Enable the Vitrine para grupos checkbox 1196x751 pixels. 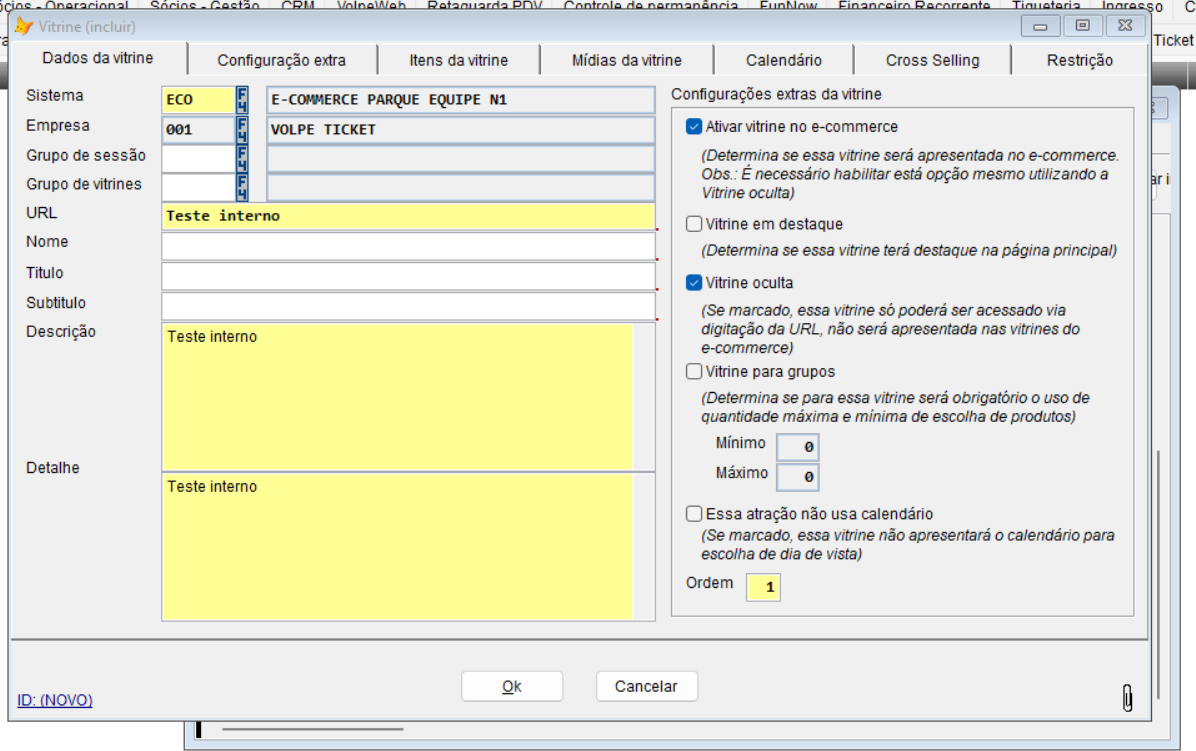click(x=693, y=371)
